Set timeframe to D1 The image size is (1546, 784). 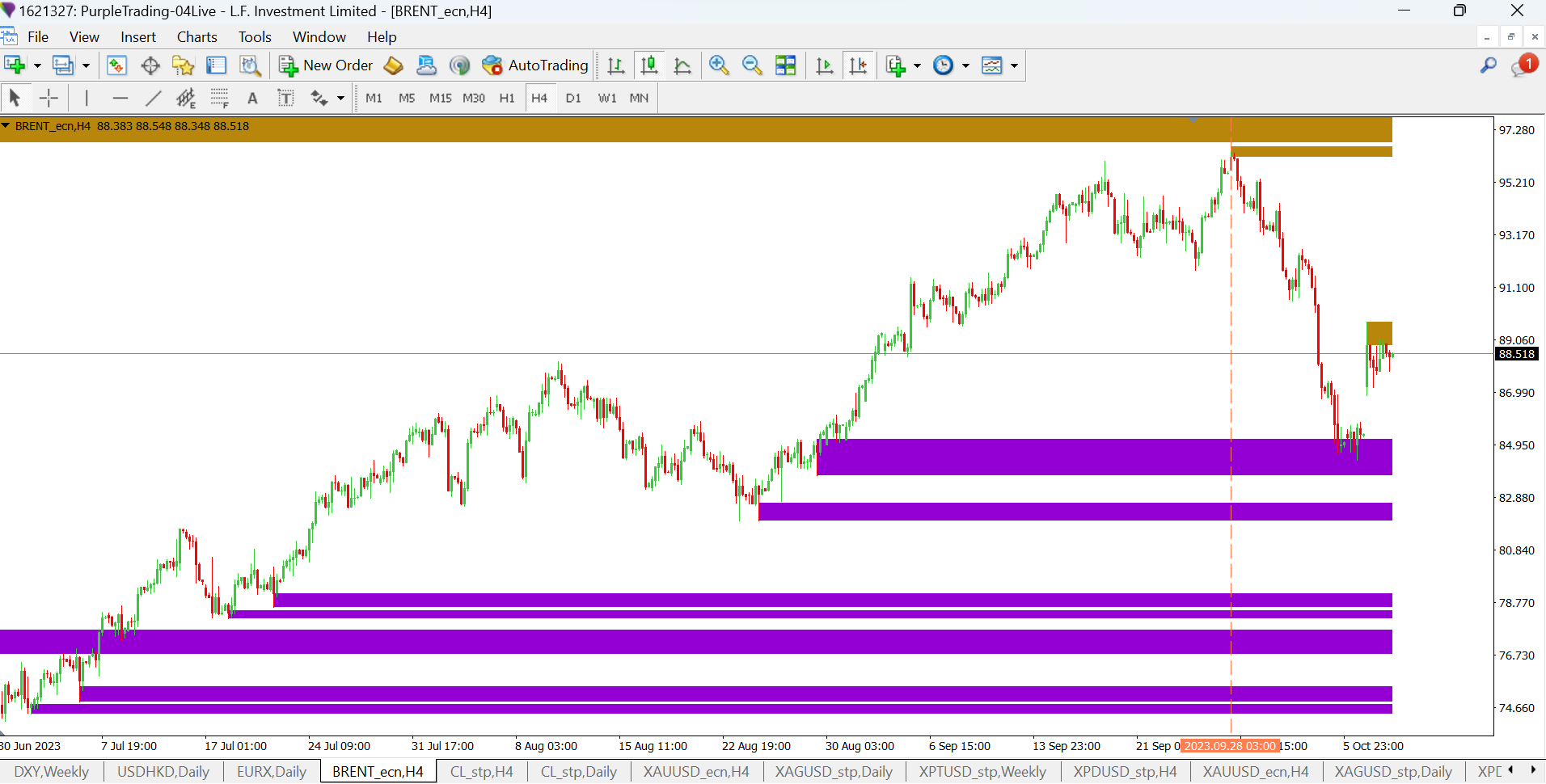573,99
